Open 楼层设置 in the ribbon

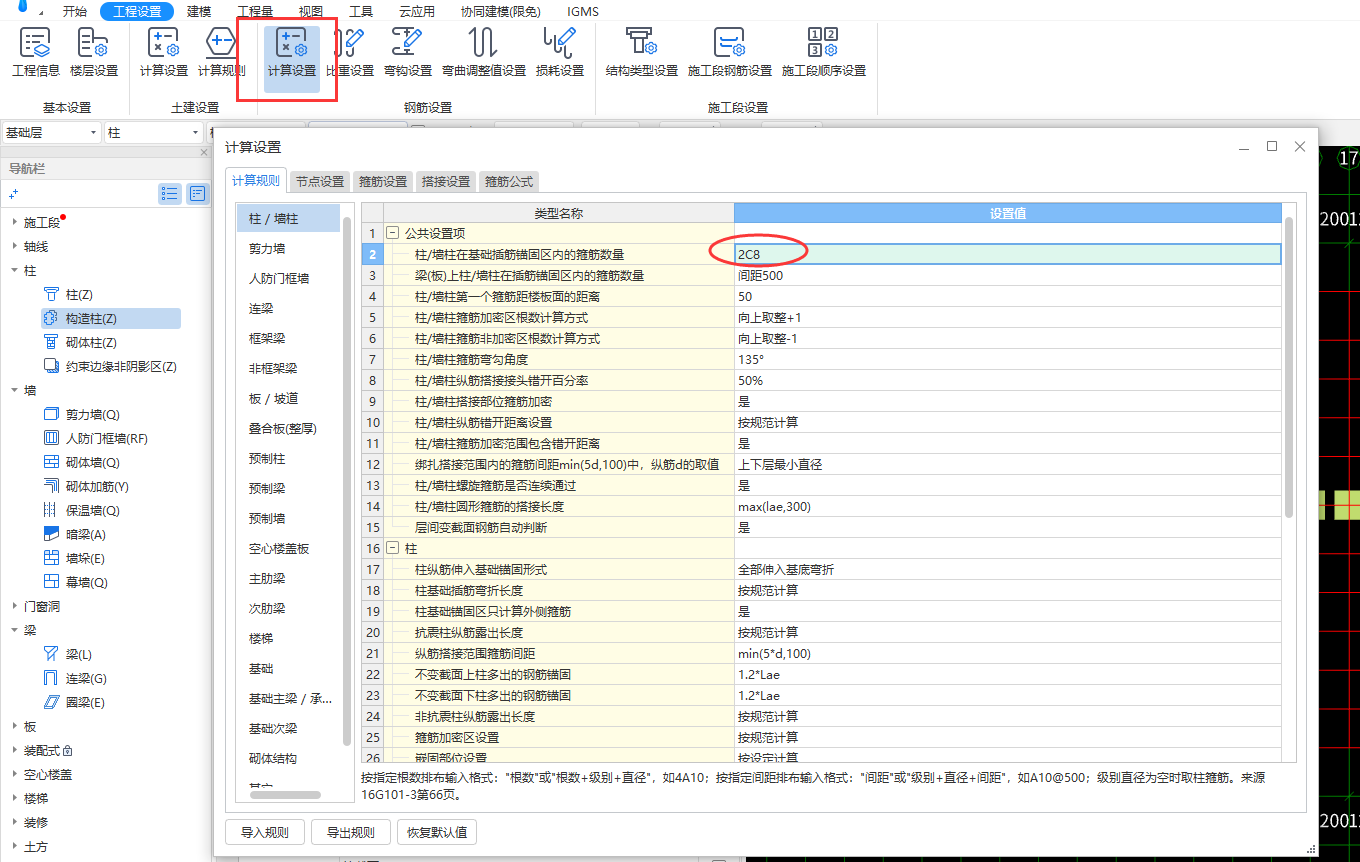94,53
